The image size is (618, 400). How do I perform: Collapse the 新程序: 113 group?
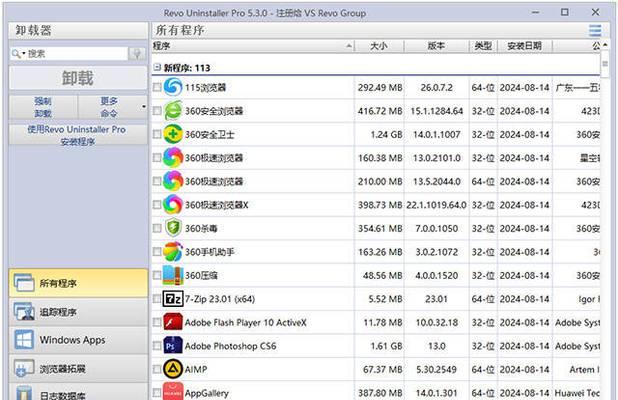coord(157,67)
